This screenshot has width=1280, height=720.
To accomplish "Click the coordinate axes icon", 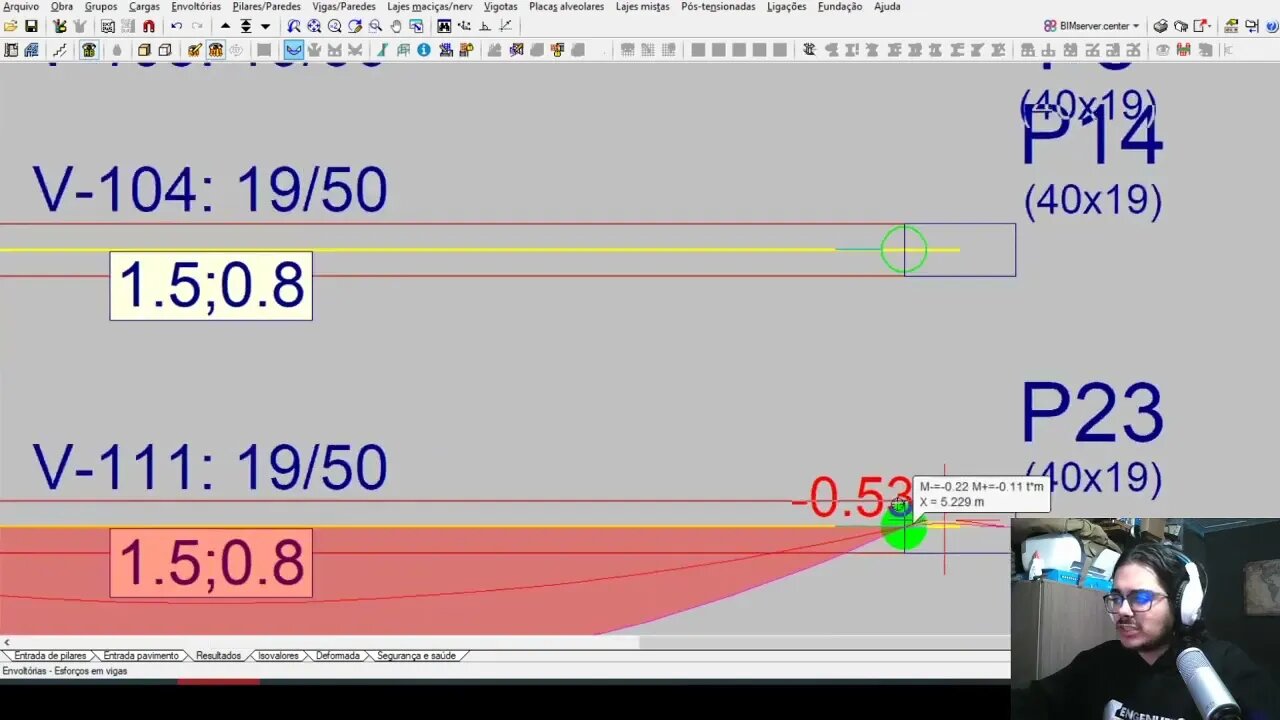I will click(x=505, y=26).
